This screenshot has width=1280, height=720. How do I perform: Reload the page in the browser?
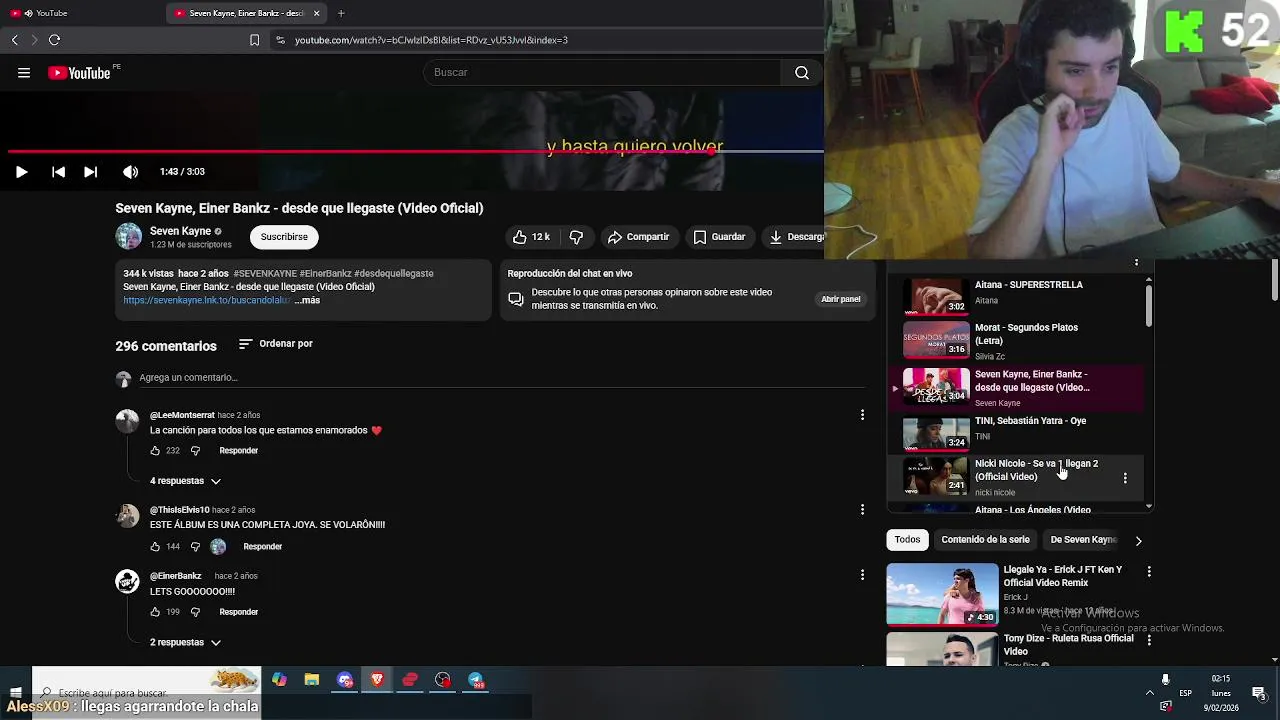point(54,40)
